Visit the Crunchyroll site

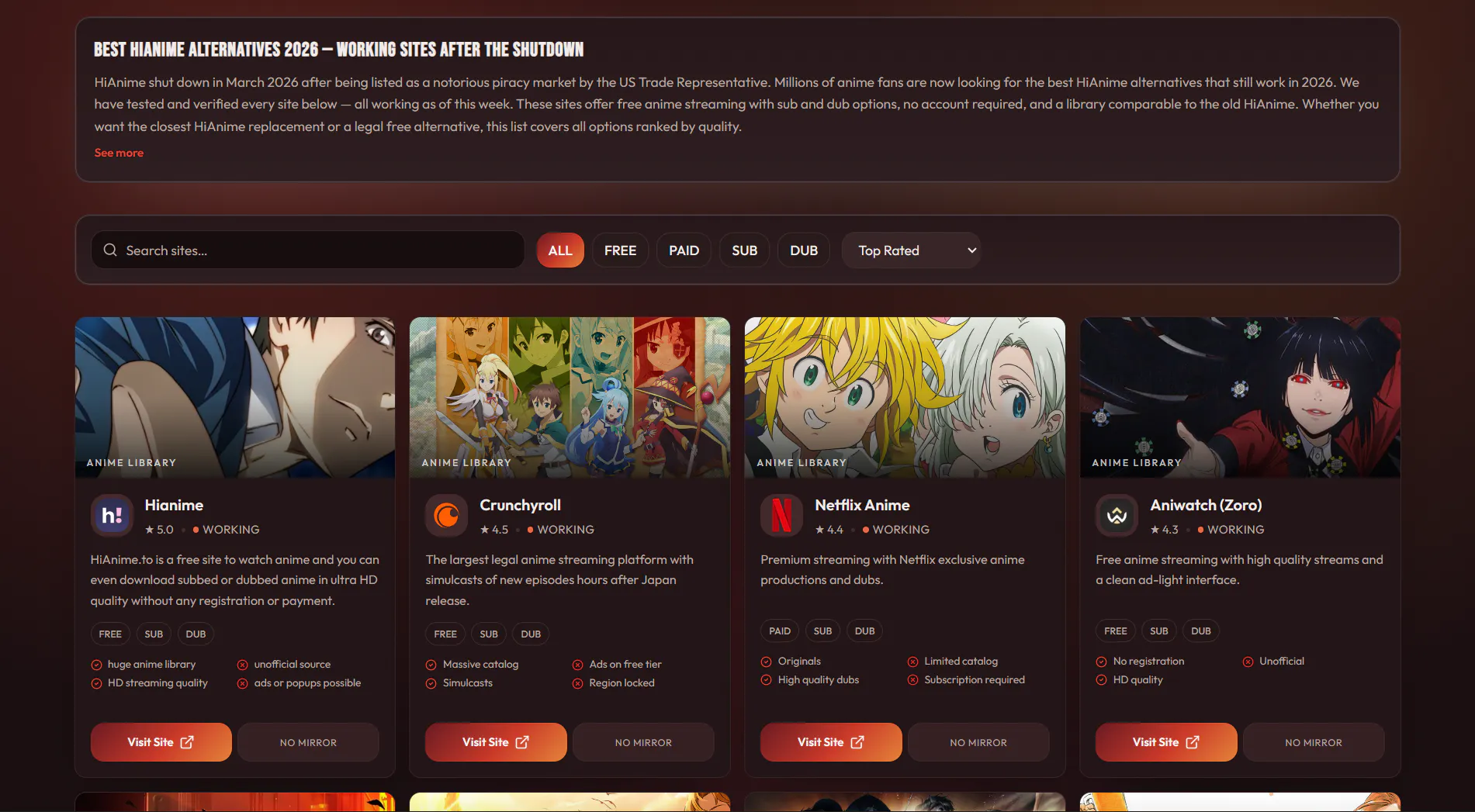[x=496, y=742]
